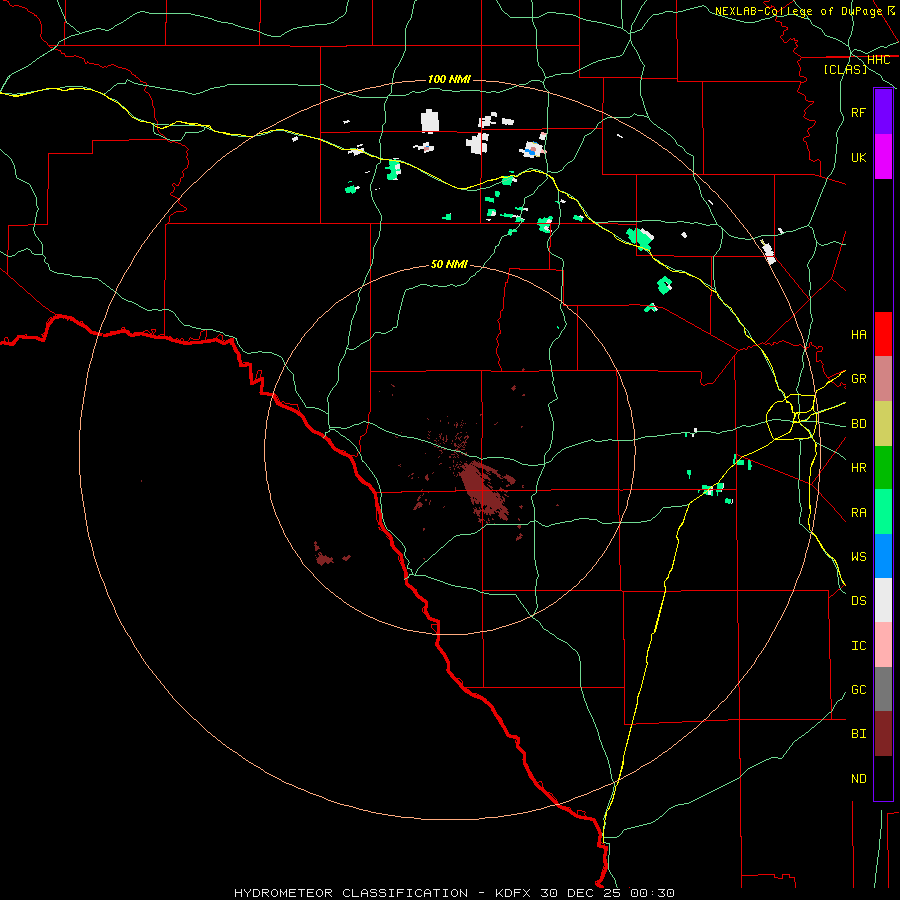Click the 00:30 timestamp

click(x=652, y=893)
